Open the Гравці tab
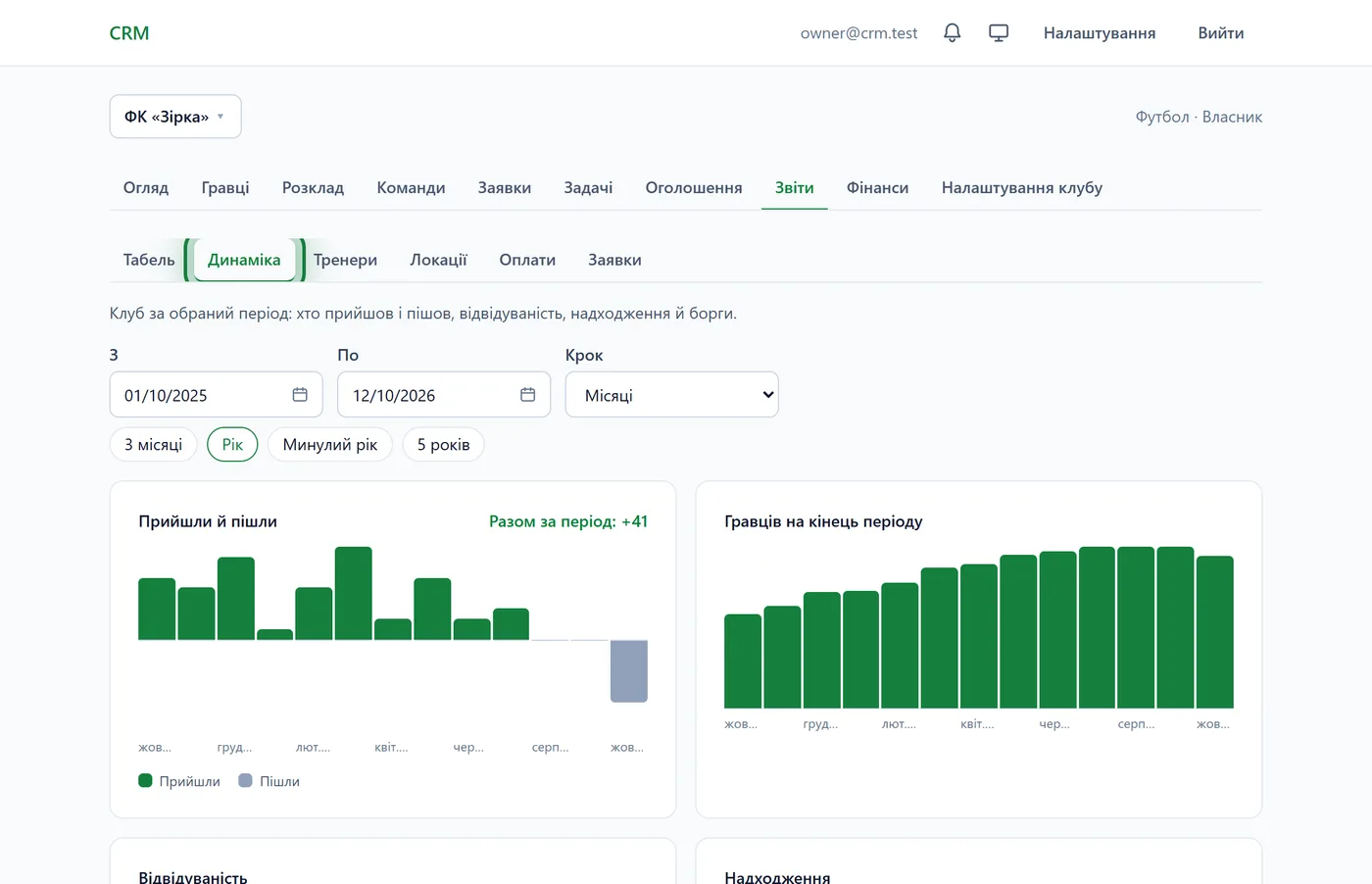The height and width of the screenshot is (884, 1372). tap(225, 187)
